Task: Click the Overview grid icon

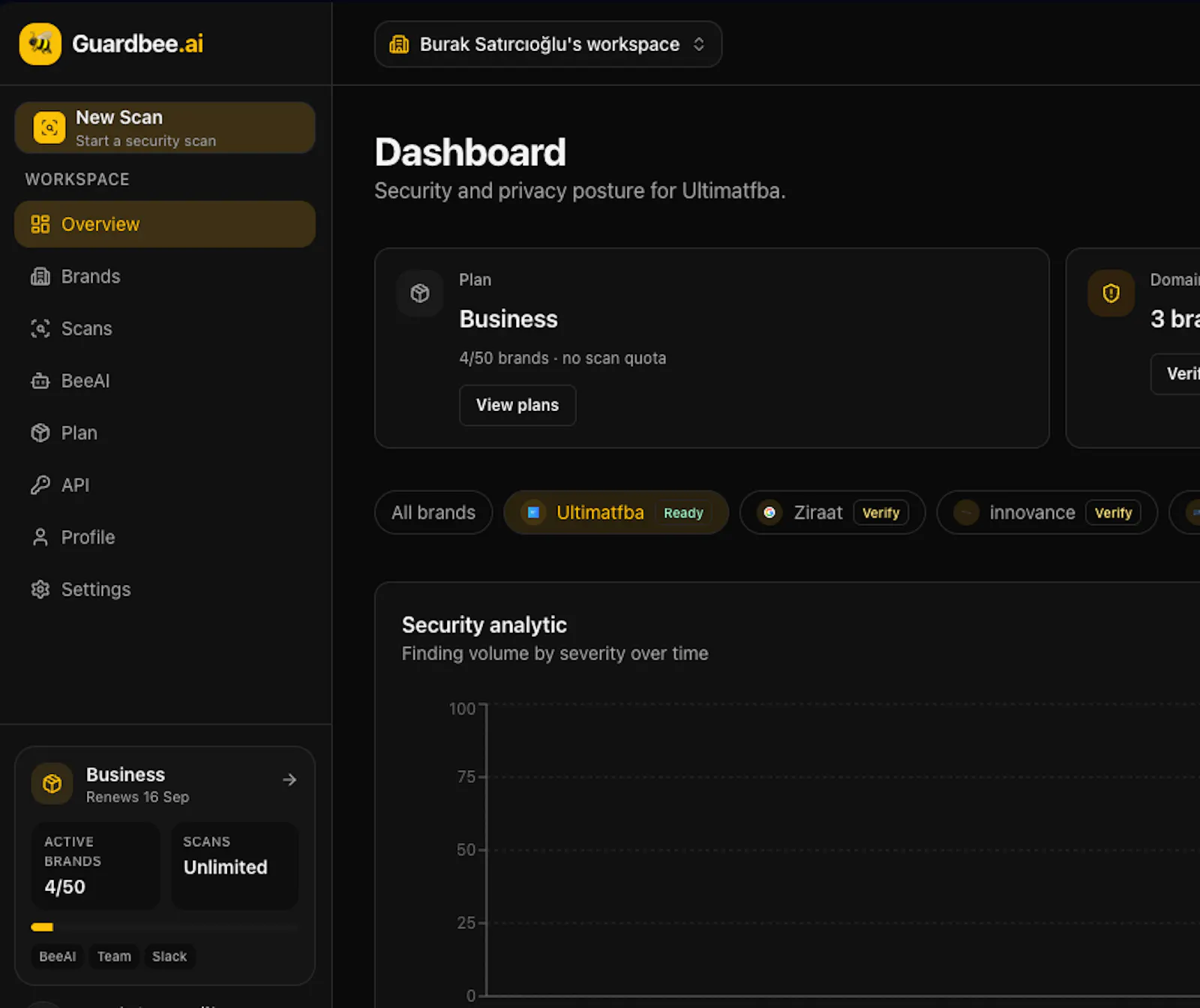Action: [40, 224]
